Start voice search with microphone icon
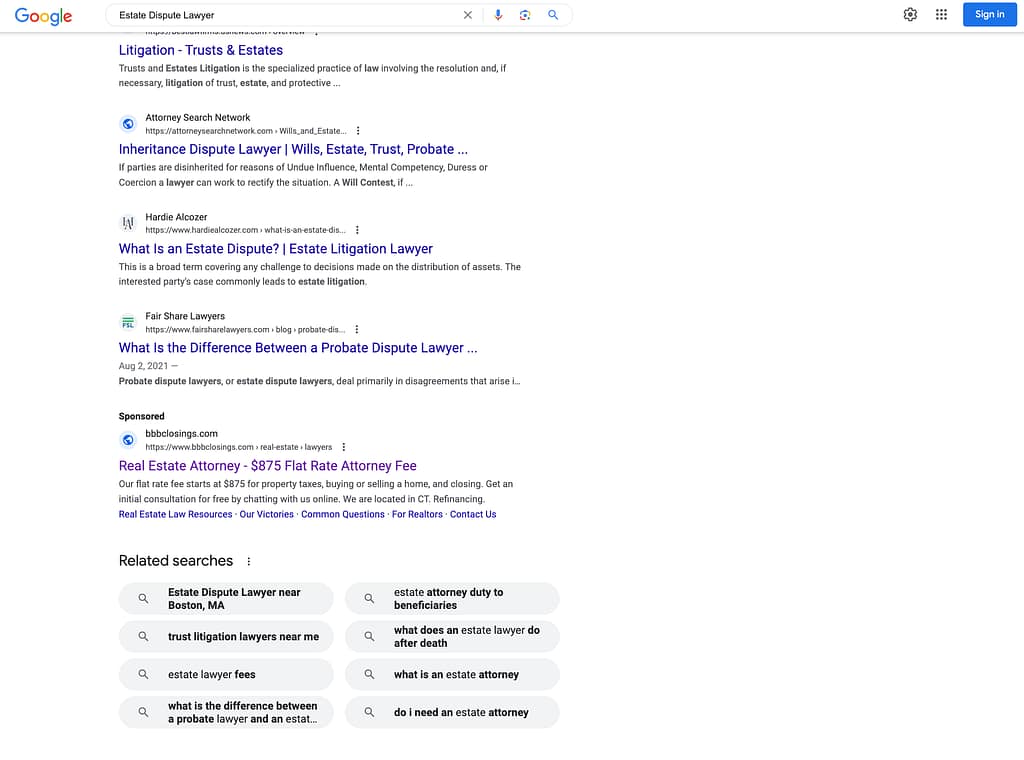The width and height of the screenshot is (1024, 760). [x=498, y=15]
